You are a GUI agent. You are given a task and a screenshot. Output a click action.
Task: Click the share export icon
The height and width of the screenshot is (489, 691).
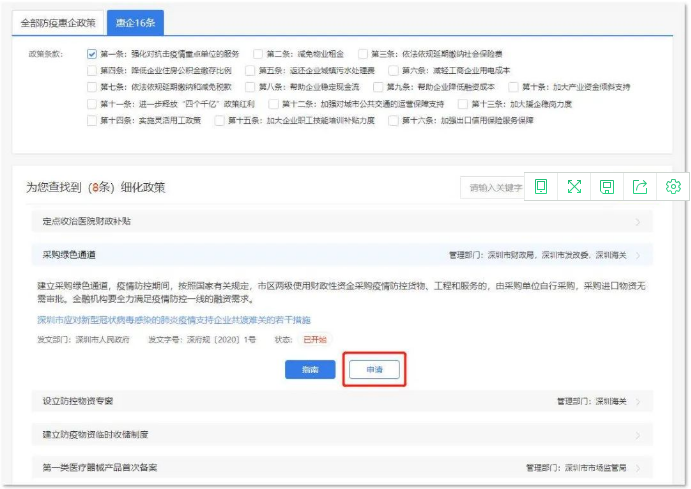coord(640,186)
